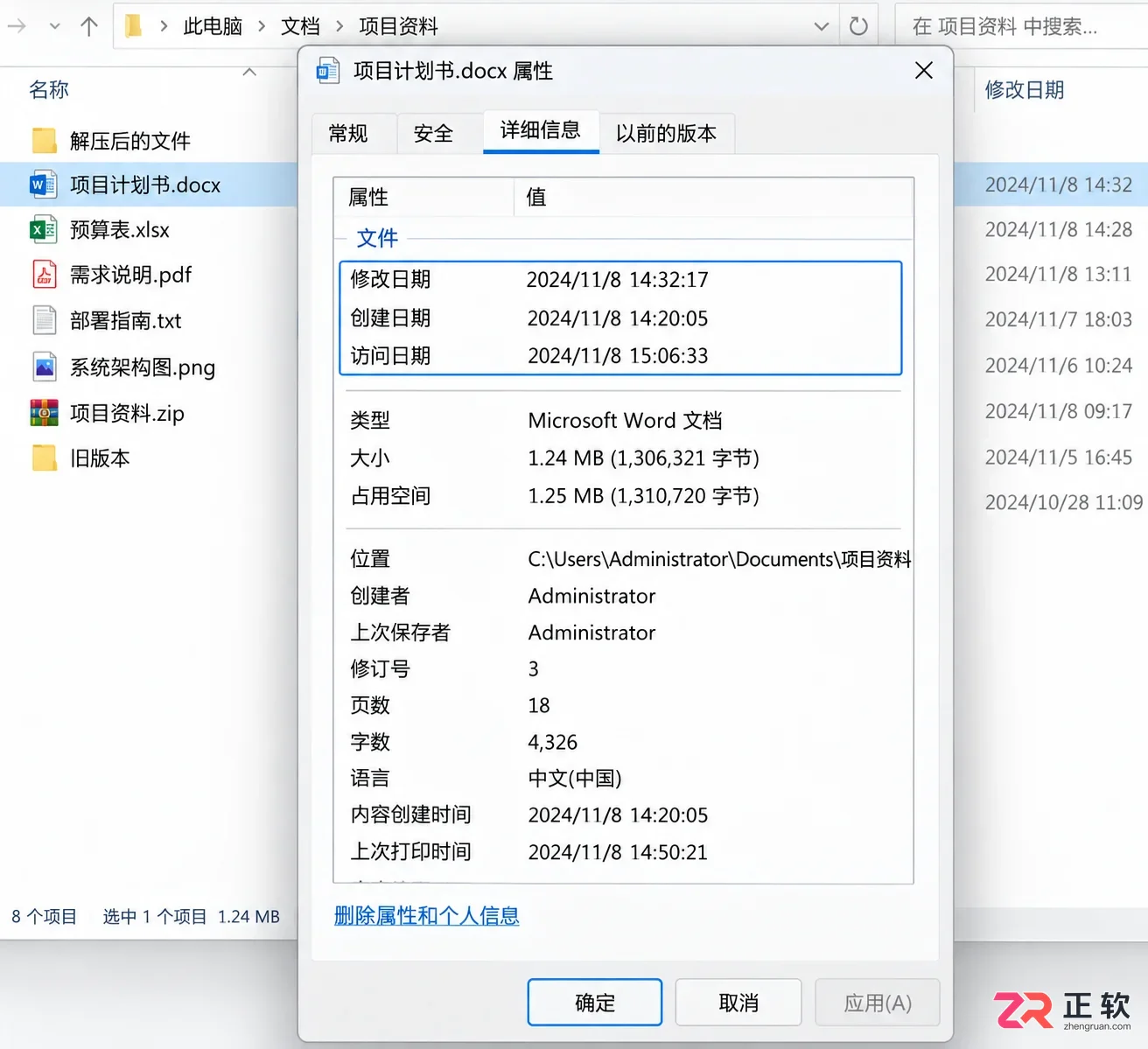1148x1049 pixels.
Task: Click the Word icon of 项目计划书.docx
Action: [x=44, y=185]
